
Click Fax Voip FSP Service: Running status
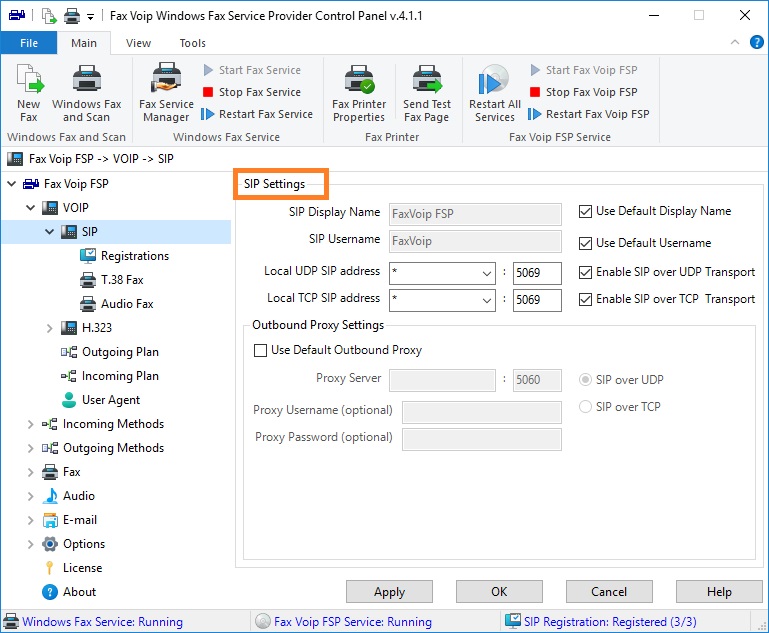[353, 622]
